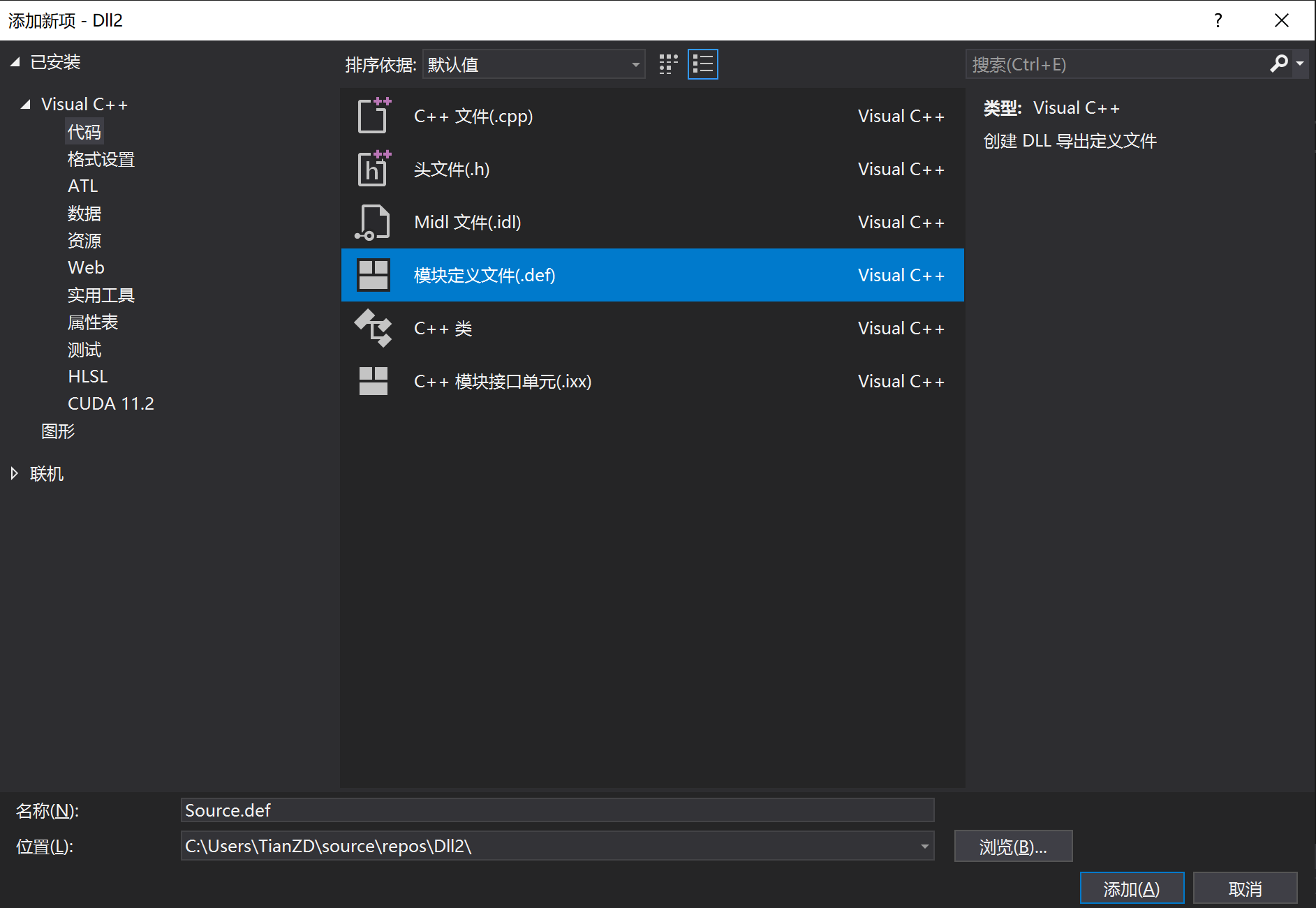Expand the 联机 tree node
The height and width of the screenshot is (908, 1316).
coord(14,474)
